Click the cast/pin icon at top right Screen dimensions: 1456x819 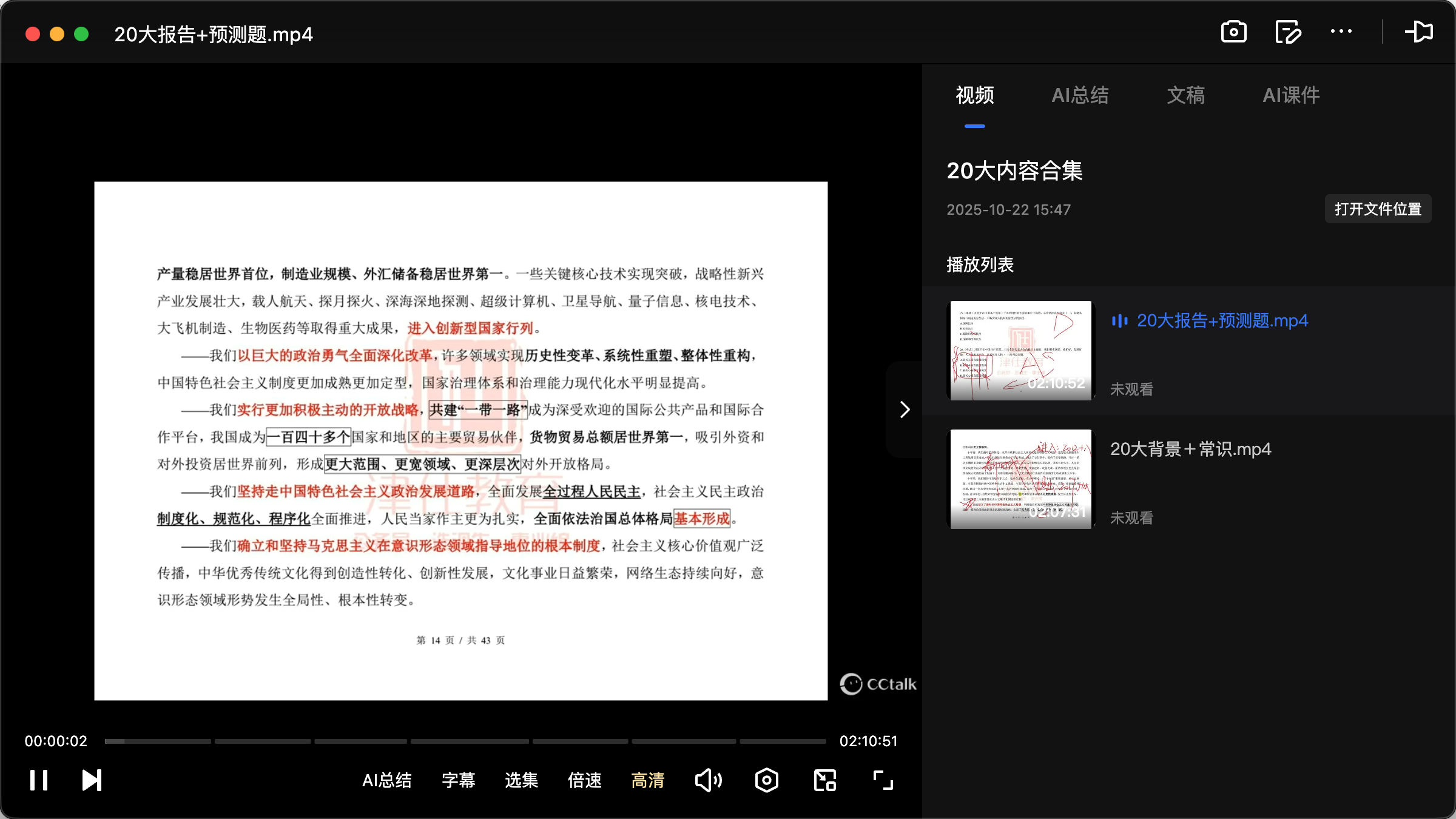click(1420, 32)
